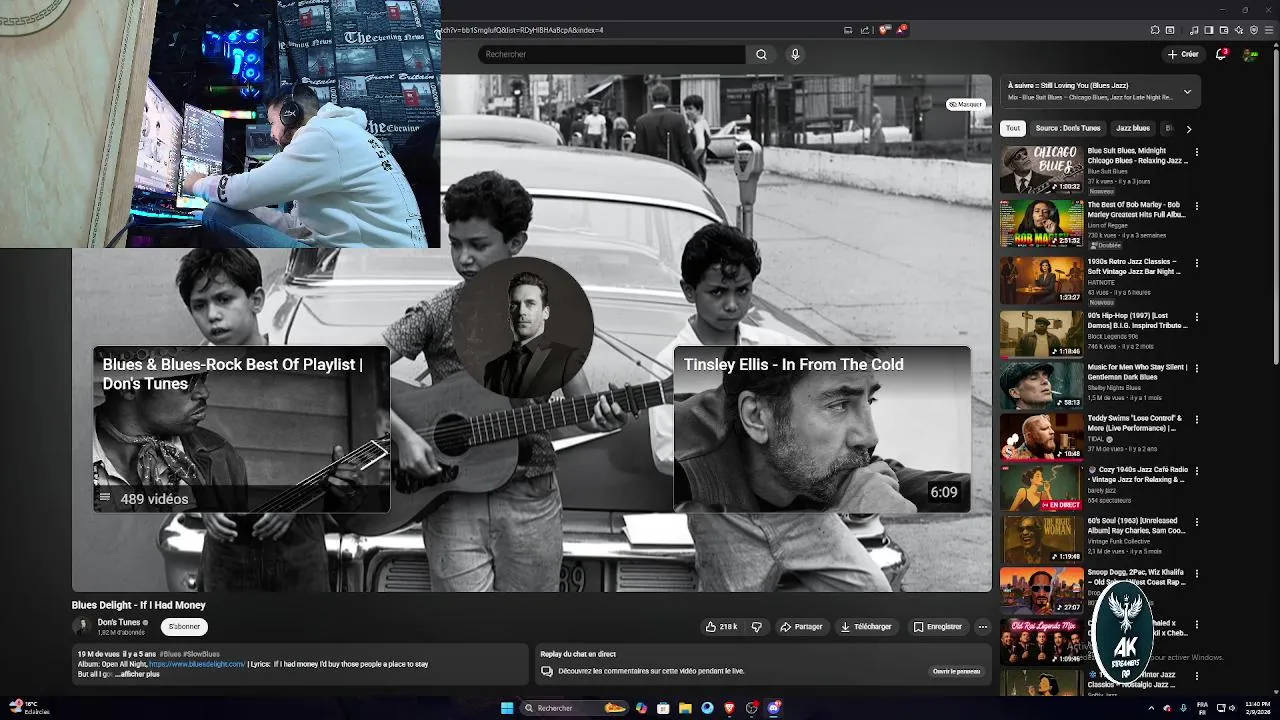
Task: Open options for Music for Men video
Action: [1196, 368]
